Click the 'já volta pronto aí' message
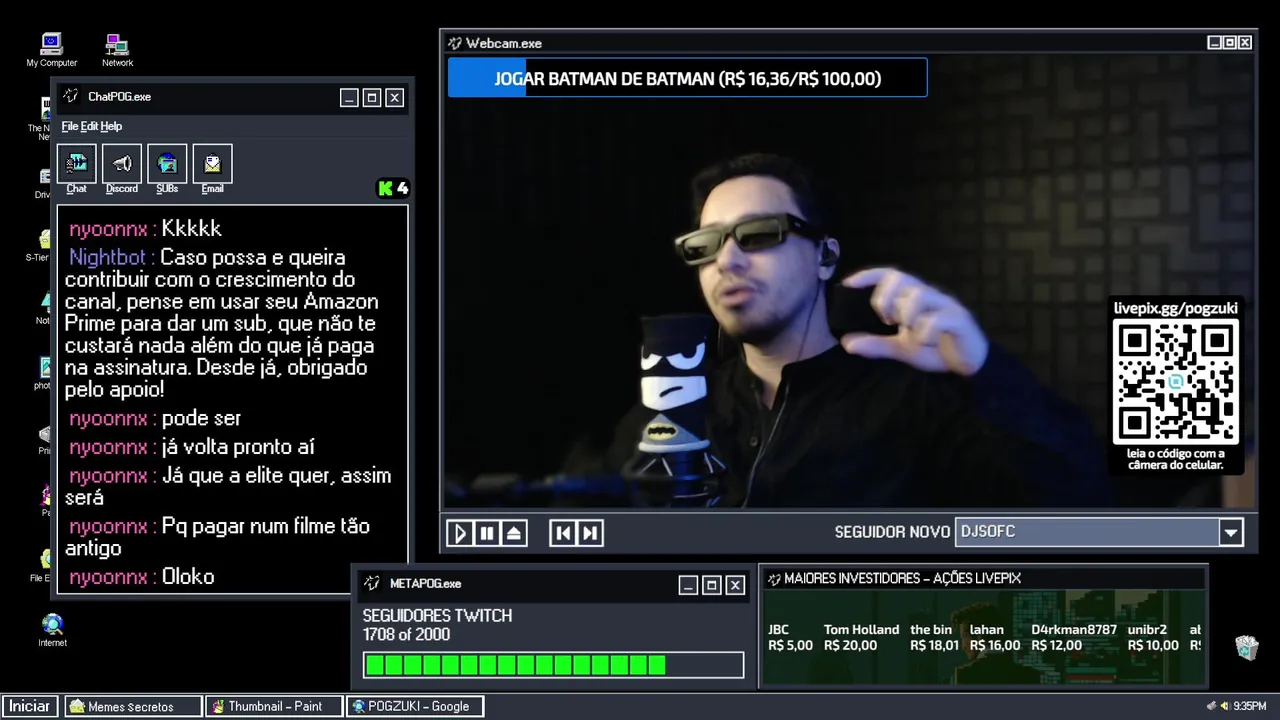Screen dimensions: 1280x720 238,447
